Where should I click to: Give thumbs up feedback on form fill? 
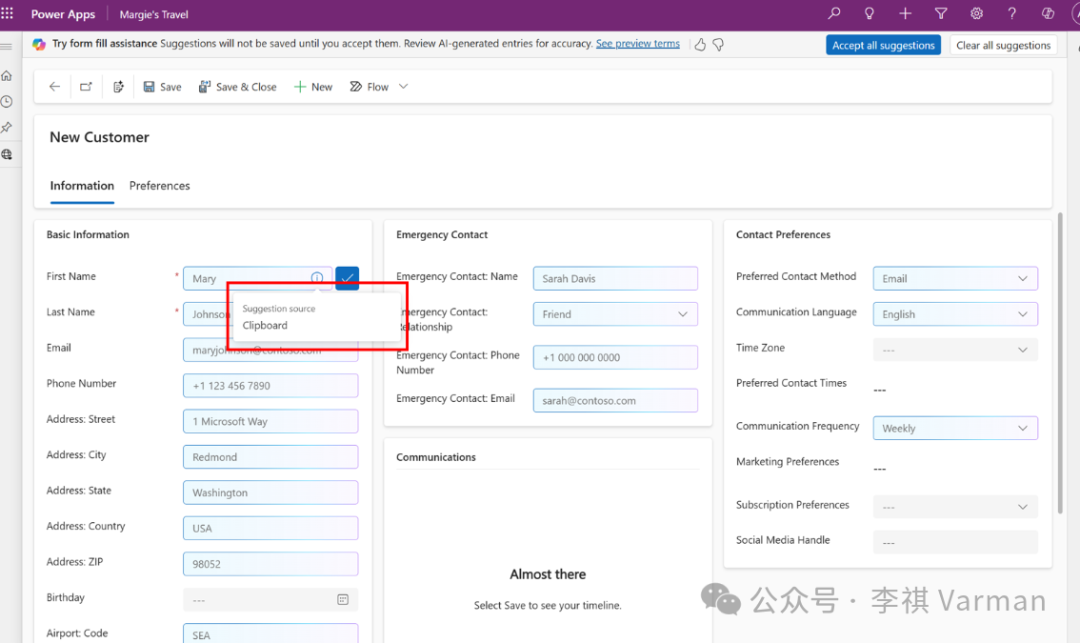pos(700,45)
